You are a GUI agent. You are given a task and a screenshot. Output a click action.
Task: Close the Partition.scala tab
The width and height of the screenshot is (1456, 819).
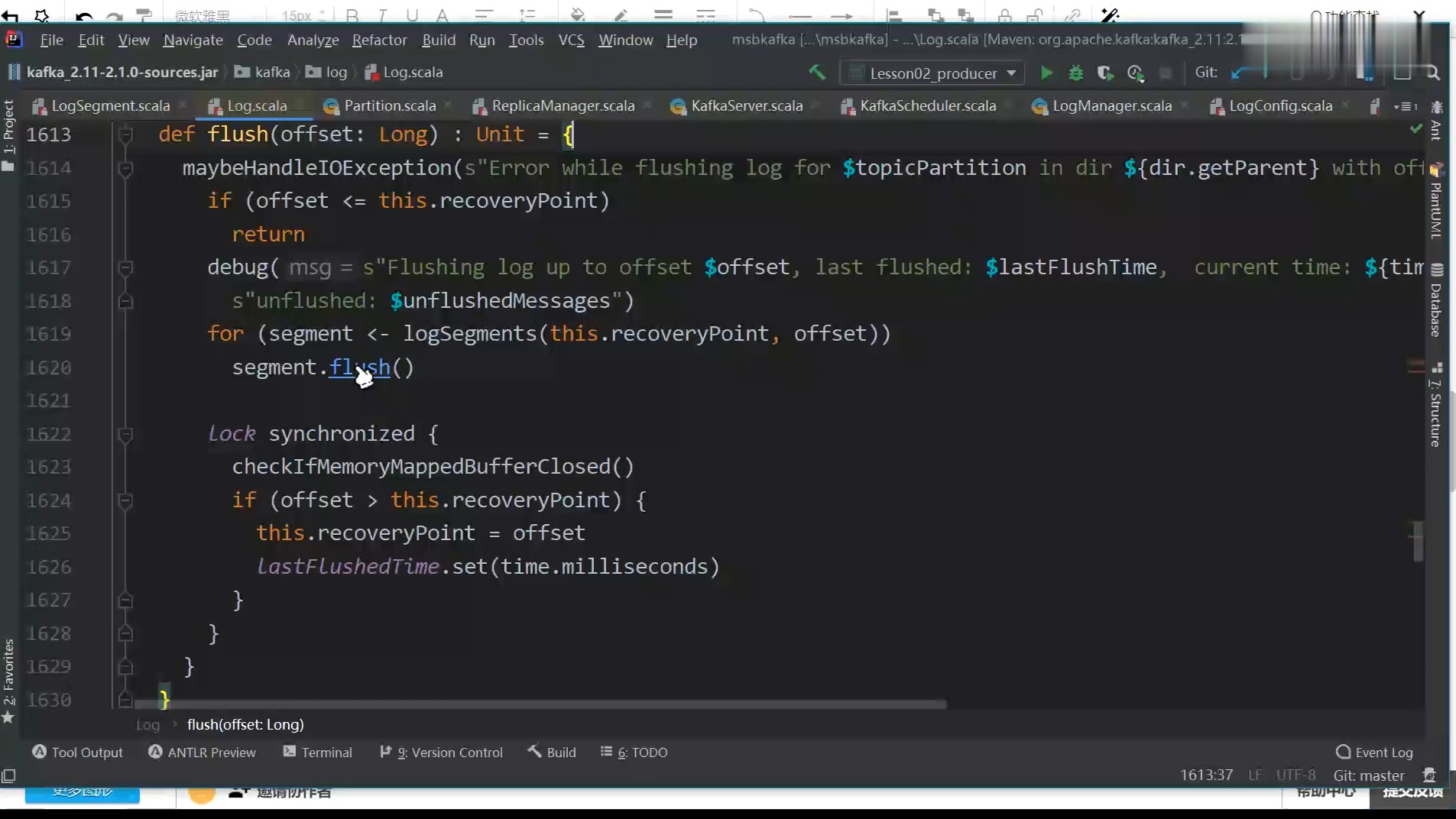coord(448,105)
